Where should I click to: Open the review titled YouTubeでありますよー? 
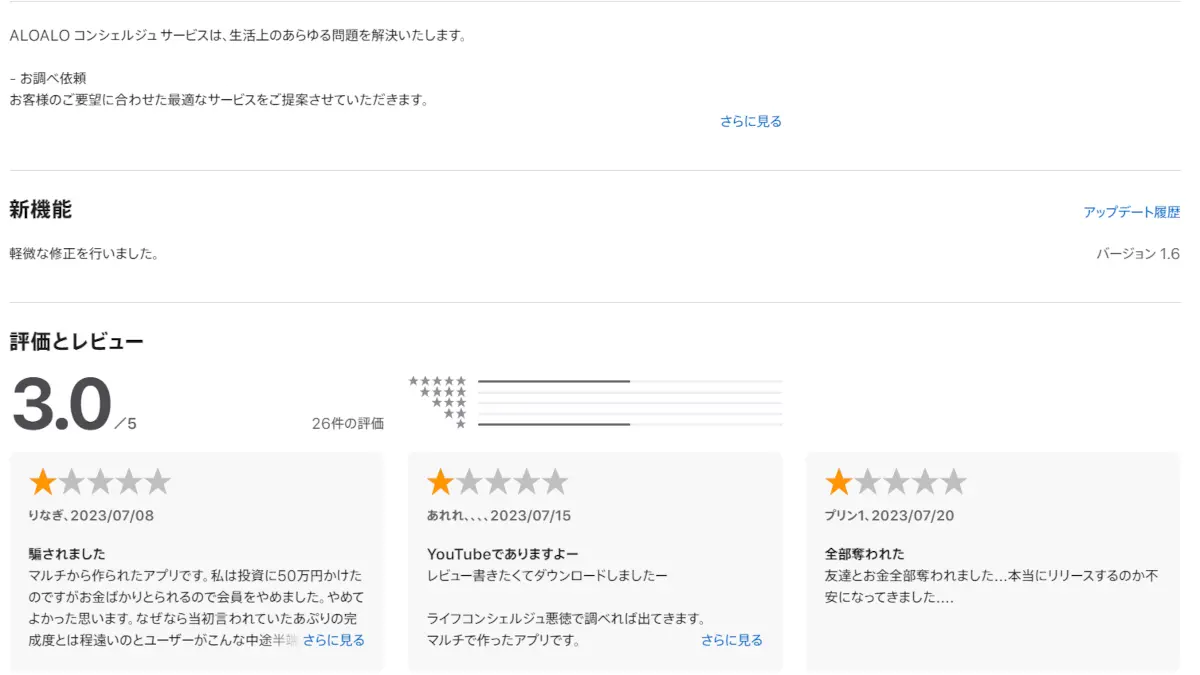tap(502, 554)
